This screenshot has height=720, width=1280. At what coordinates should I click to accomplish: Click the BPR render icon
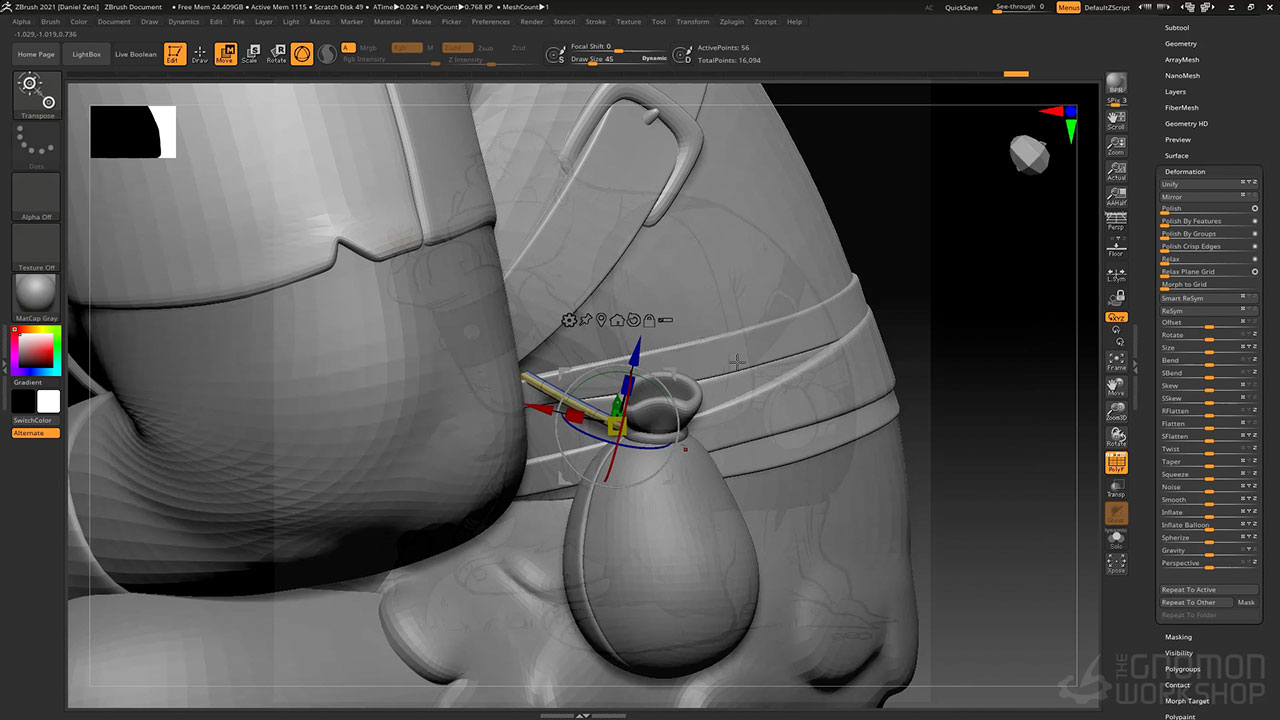click(1116, 84)
